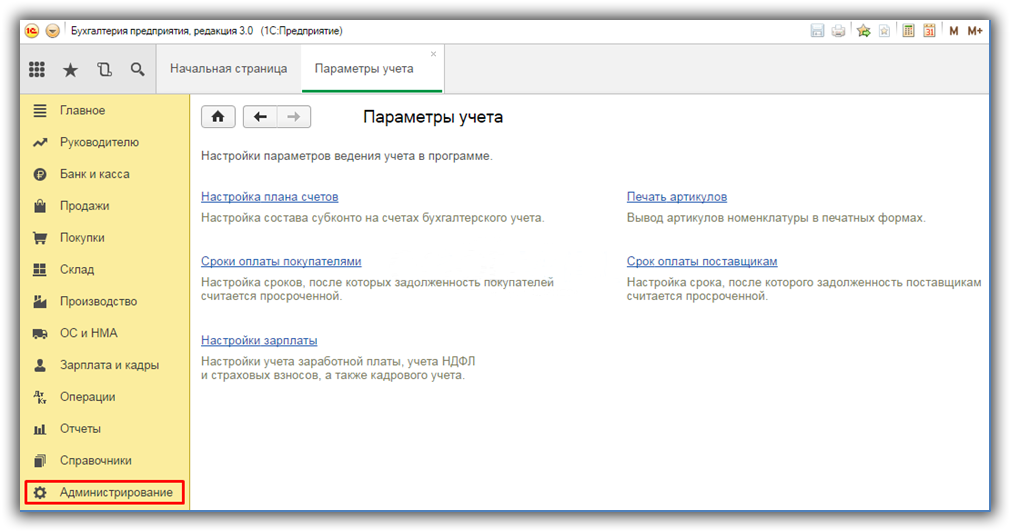This screenshot has width=1011, height=532.
Task: Open the Настройки зарплаты link
Action: click(259, 340)
